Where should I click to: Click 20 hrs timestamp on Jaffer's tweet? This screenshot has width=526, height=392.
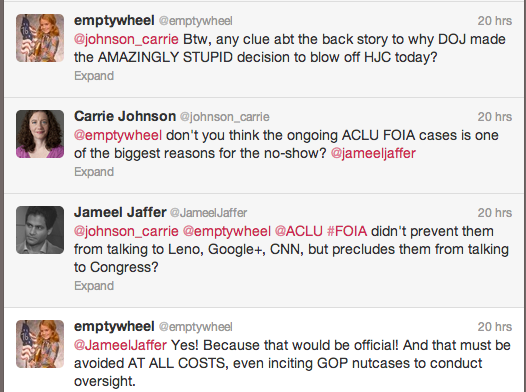point(495,213)
